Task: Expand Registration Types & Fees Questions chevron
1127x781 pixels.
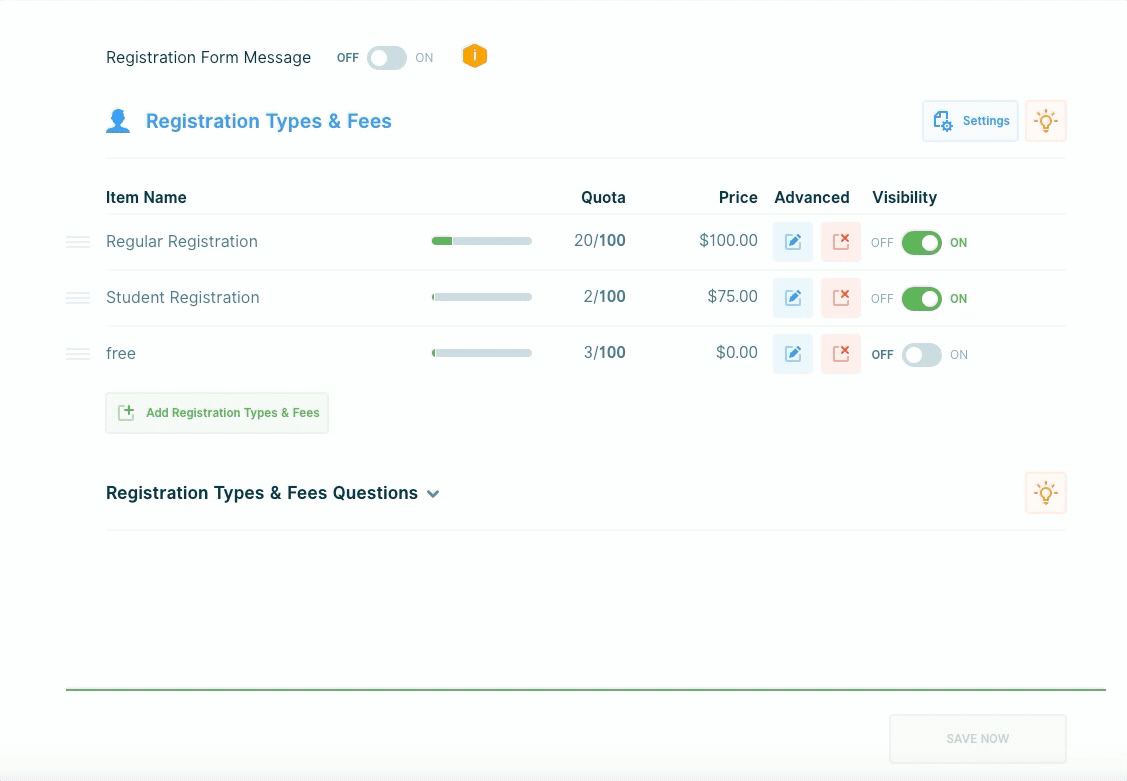Action: pyautogui.click(x=433, y=494)
